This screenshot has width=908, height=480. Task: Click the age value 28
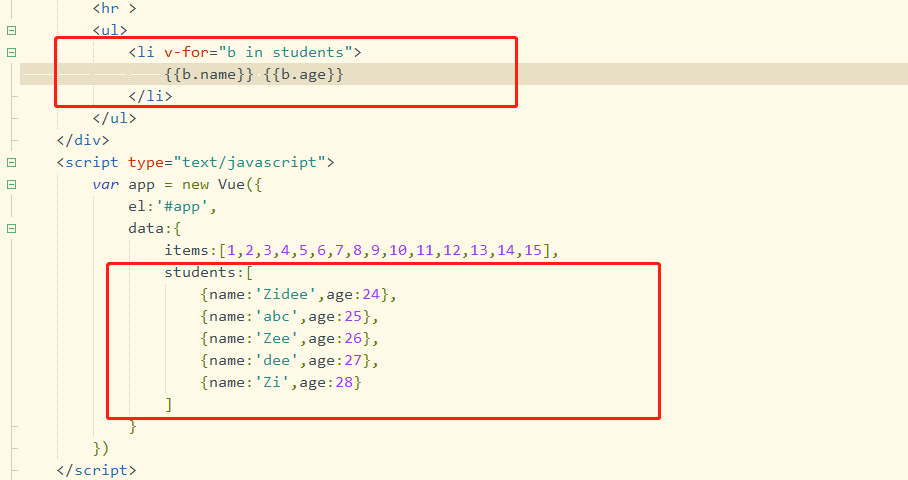tap(344, 383)
